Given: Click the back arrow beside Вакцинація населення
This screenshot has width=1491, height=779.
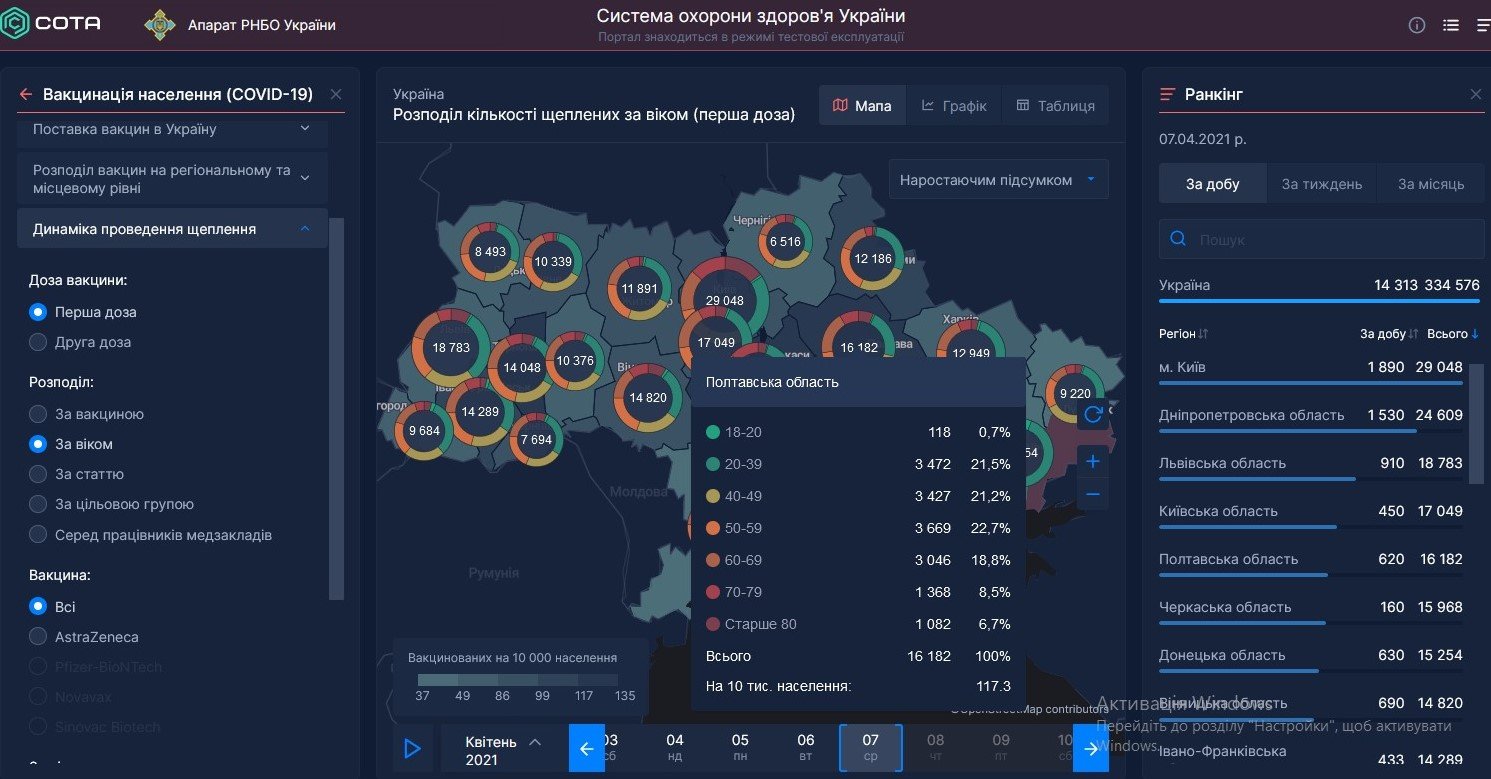Looking at the screenshot, I should 26,94.
